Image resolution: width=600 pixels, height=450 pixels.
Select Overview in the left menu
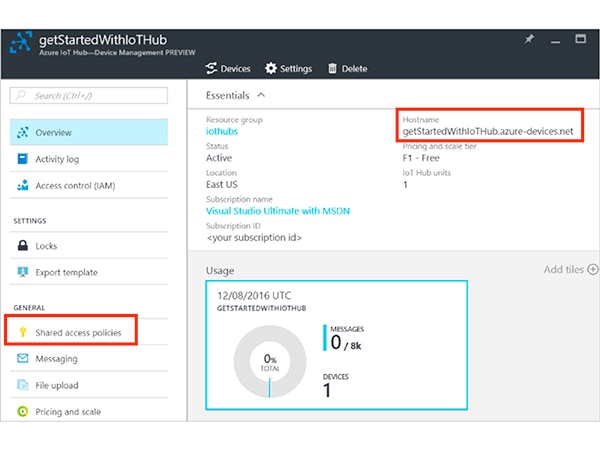tap(52, 132)
